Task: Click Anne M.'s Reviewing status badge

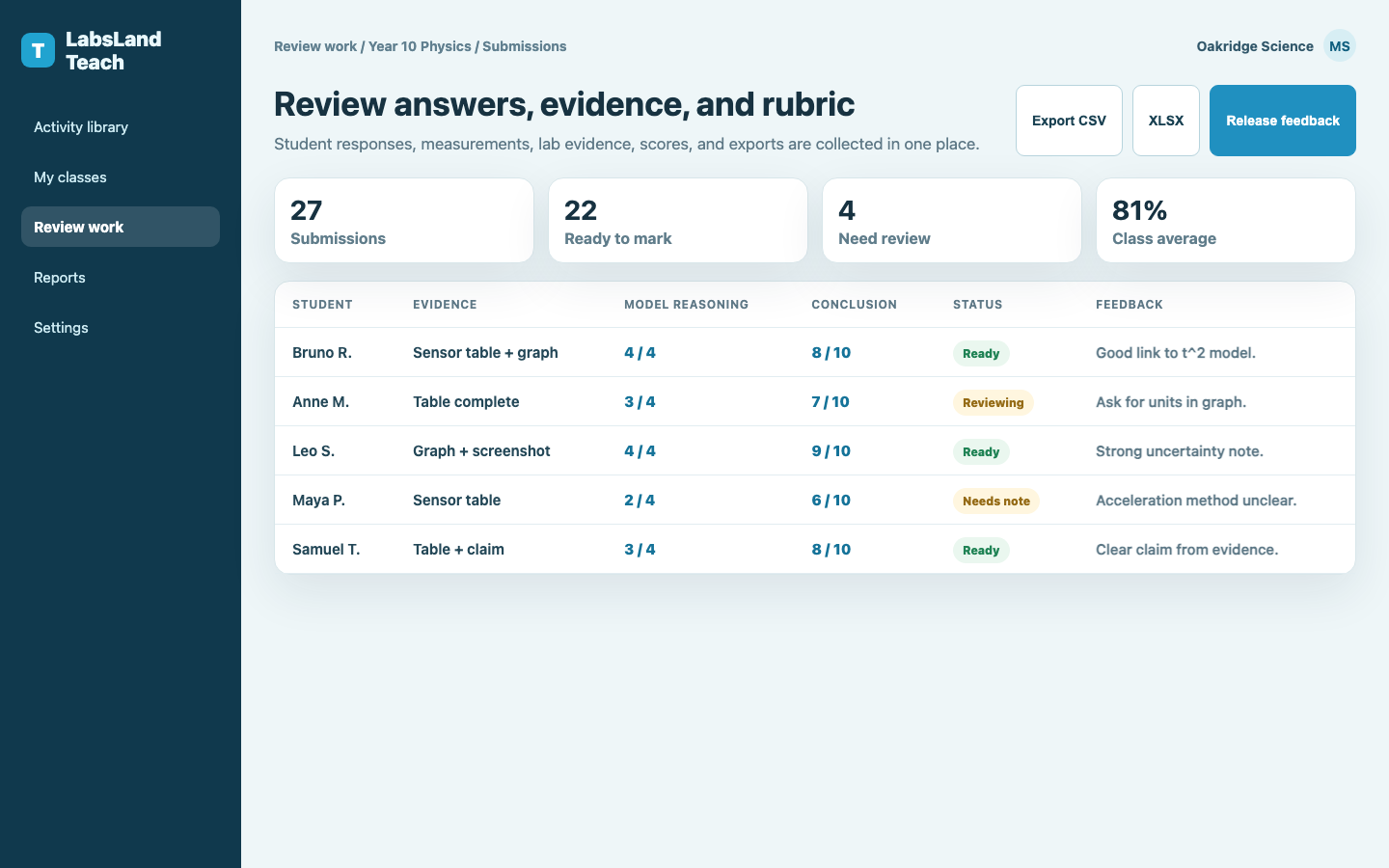Action: 993,403
